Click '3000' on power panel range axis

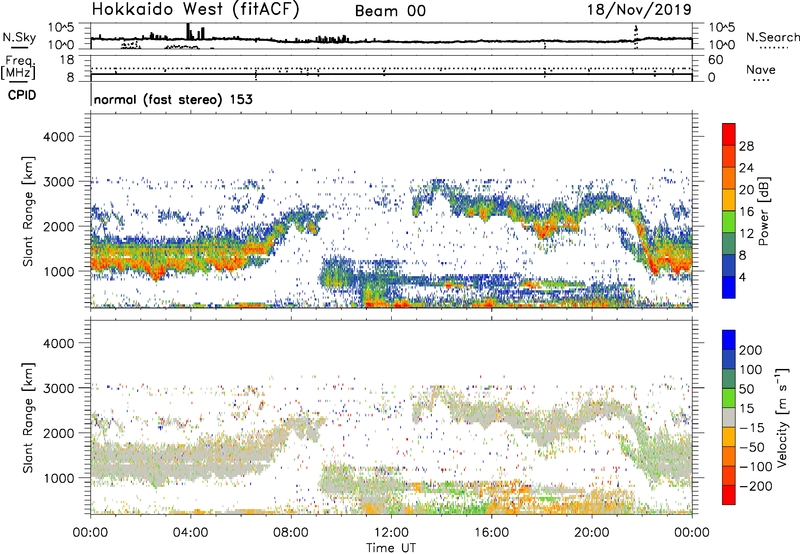click(x=58, y=182)
